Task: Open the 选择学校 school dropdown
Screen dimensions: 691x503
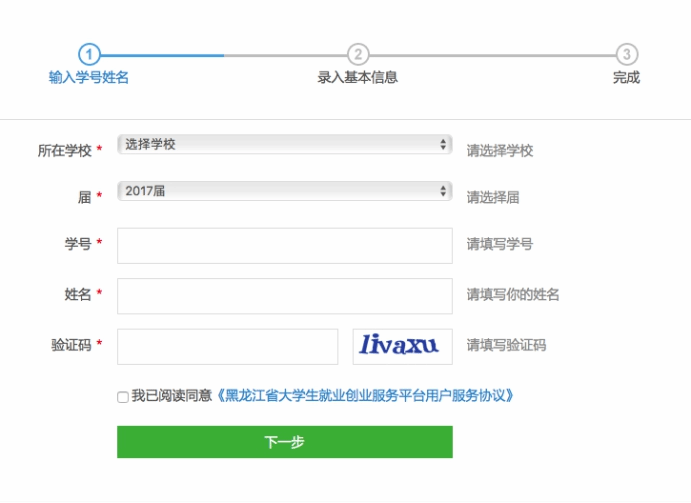Action: coord(285,145)
